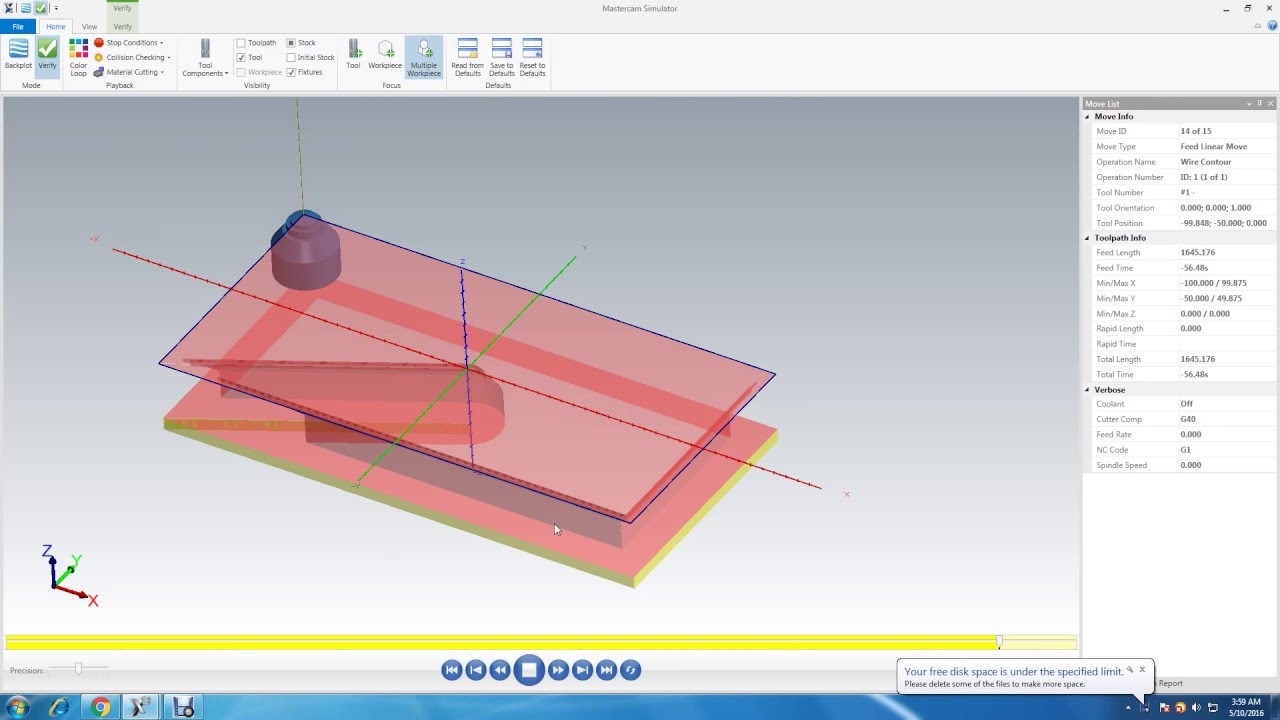Run the simulation backward

coord(501,670)
